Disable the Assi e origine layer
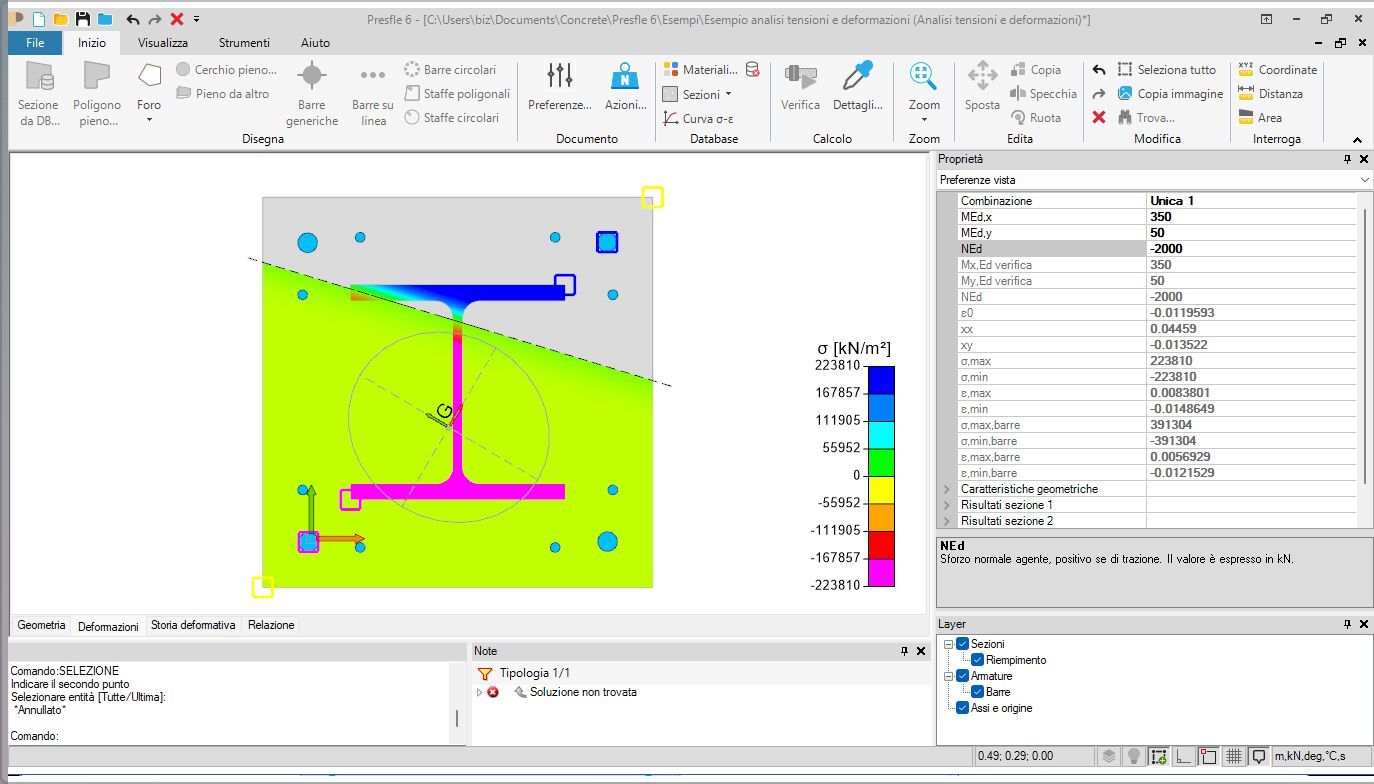Viewport: 1374px width, 784px height. [963, 708]
